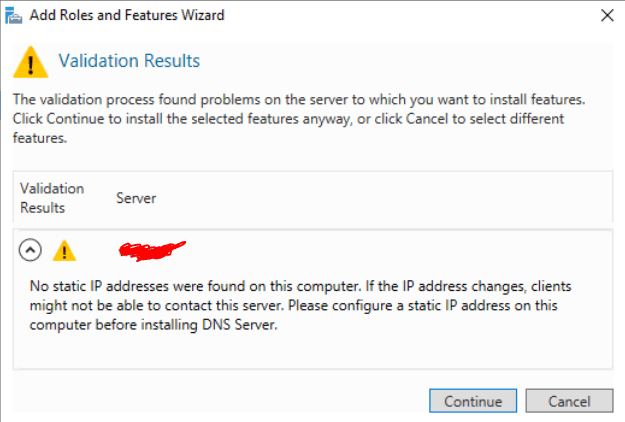625x422 pixels.
Task: Click the line "The validation process found problems"
Action: point(299,99)
